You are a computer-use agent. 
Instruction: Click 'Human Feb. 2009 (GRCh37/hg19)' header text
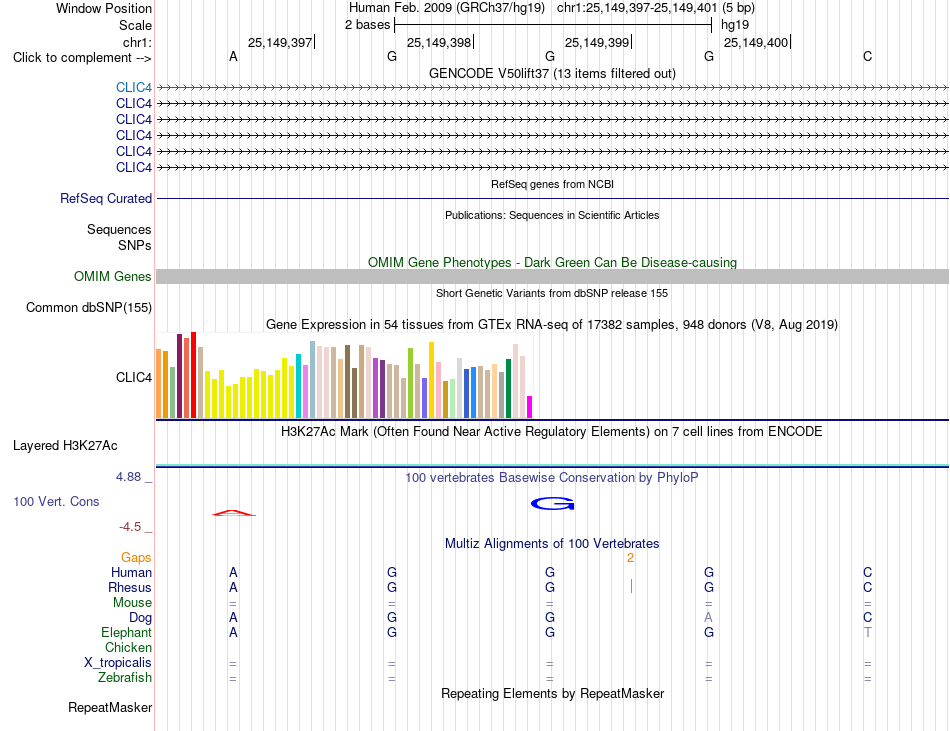click(447, 8)
